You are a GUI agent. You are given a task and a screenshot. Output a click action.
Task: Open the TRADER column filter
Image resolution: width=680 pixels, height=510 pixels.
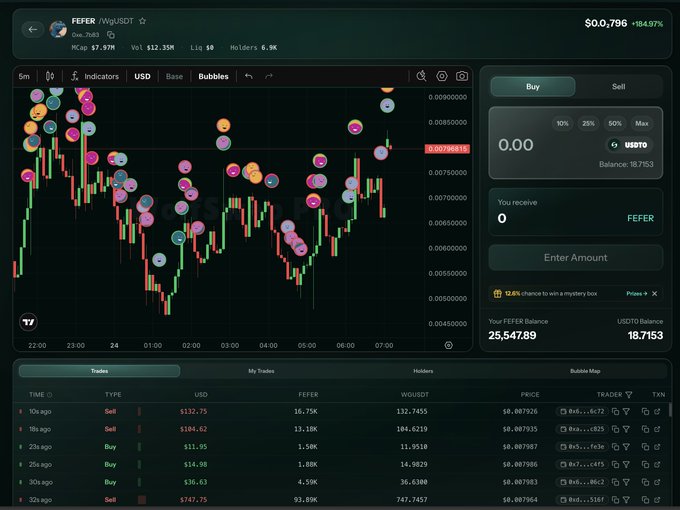(x=628, y=395)
